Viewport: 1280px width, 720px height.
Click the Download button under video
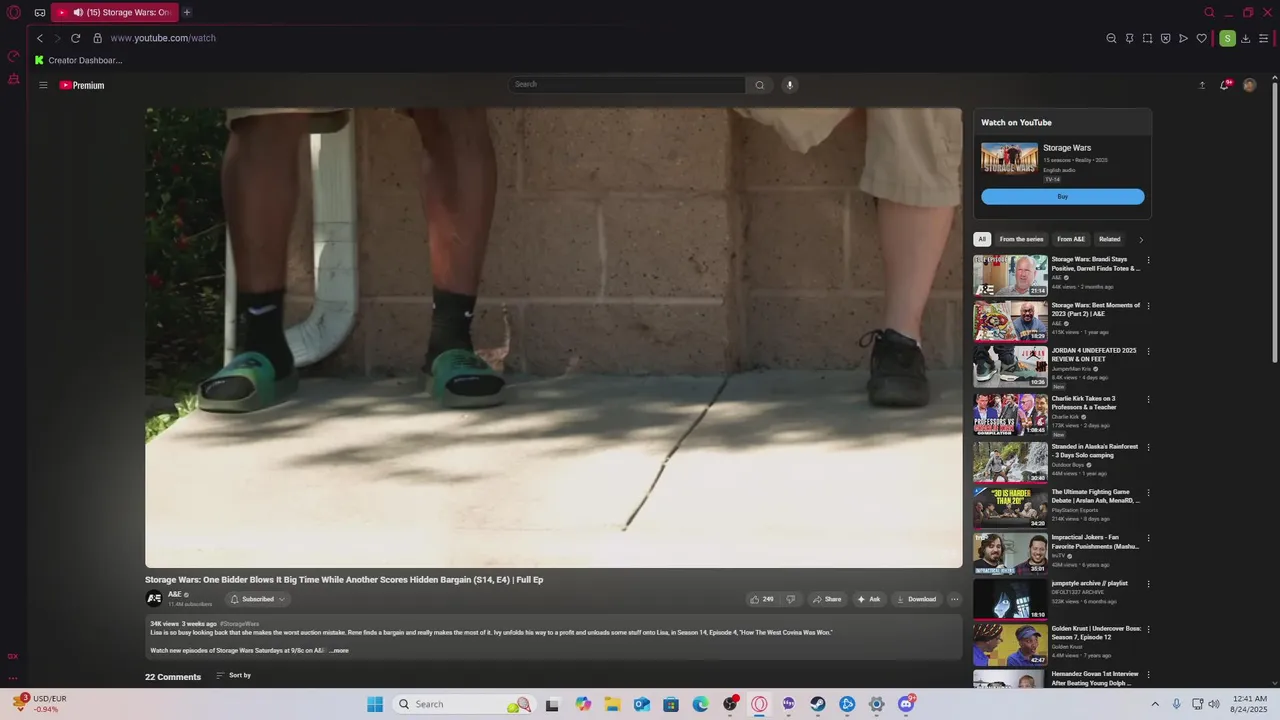[916, 599]
